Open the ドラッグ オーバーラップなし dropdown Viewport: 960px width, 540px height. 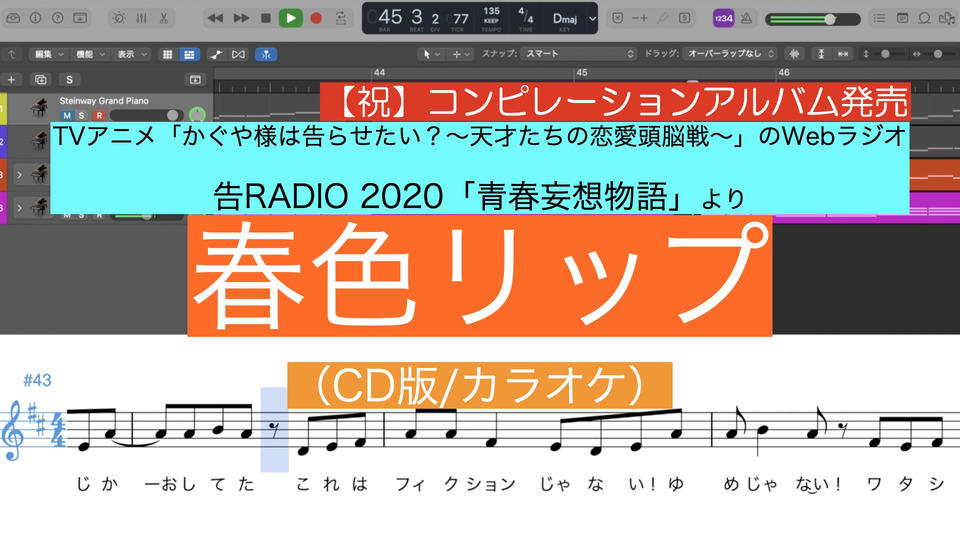click(x=729, y=54)
